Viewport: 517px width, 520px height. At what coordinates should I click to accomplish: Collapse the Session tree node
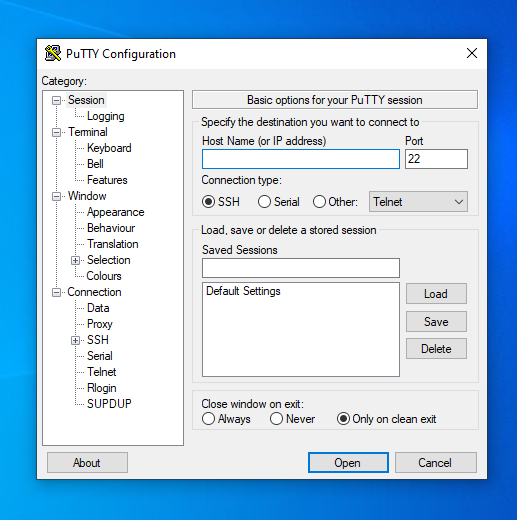[x=56, y=100]
